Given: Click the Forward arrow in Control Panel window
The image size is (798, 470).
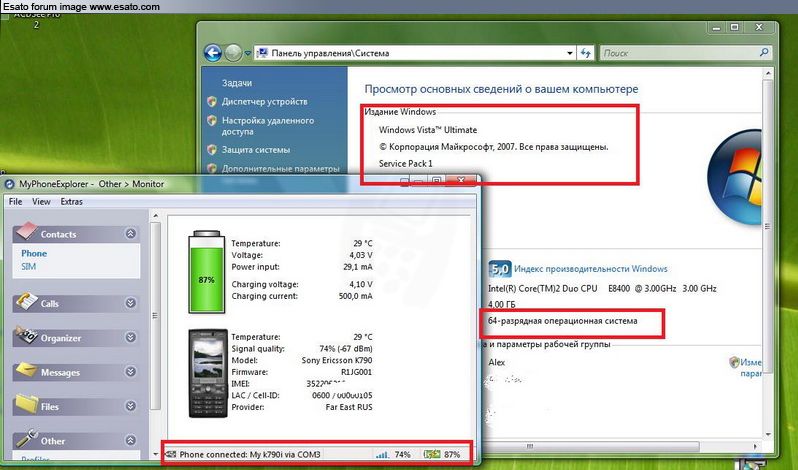Looking at the screenshot, I should coord(233,53).
